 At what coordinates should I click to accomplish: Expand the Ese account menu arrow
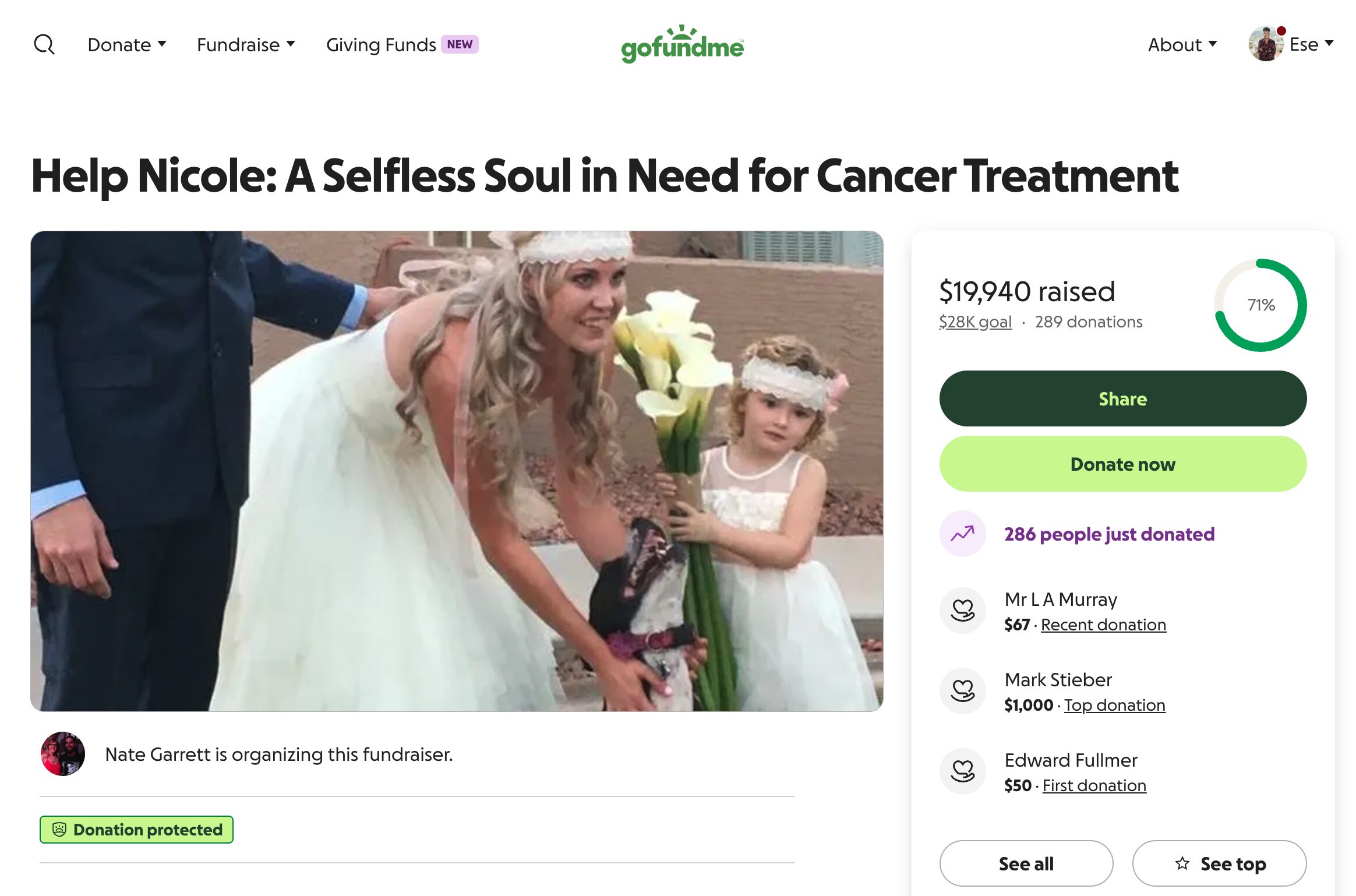pyautogui.click(x=1329, y=43)
